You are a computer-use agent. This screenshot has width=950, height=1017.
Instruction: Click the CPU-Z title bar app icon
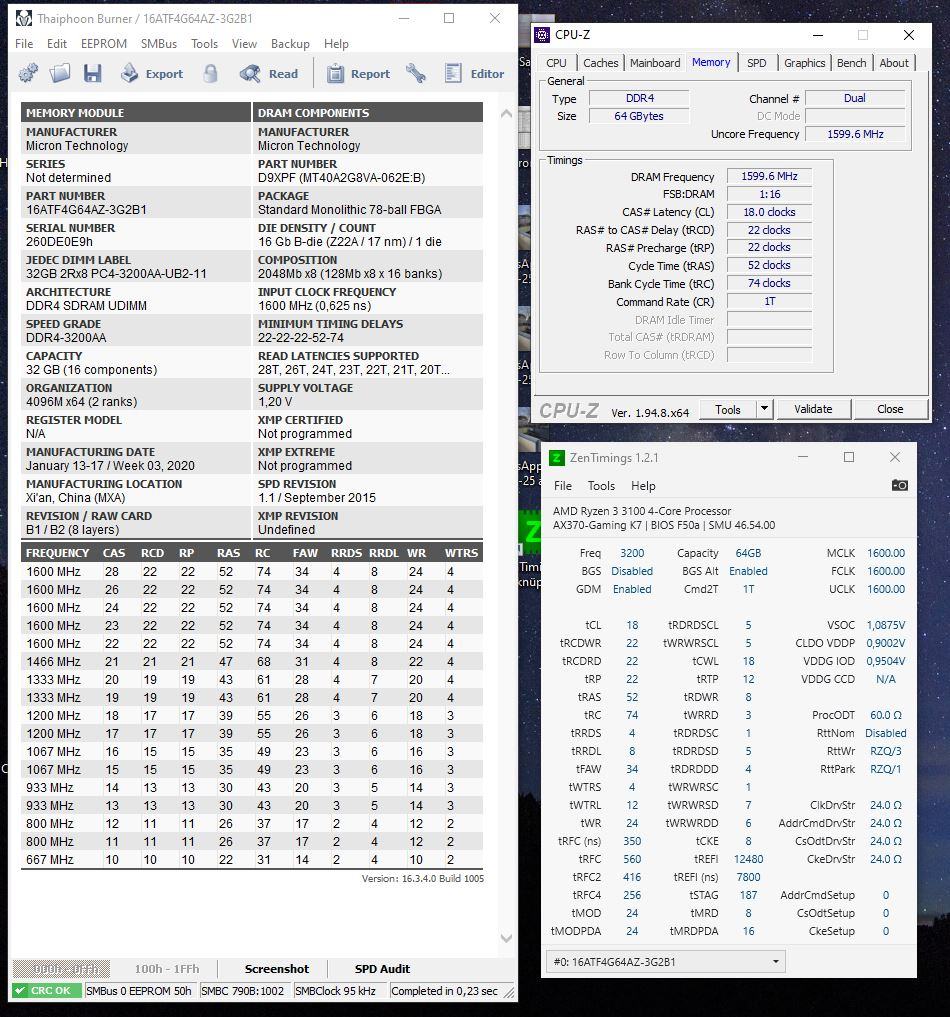(541, 34)
